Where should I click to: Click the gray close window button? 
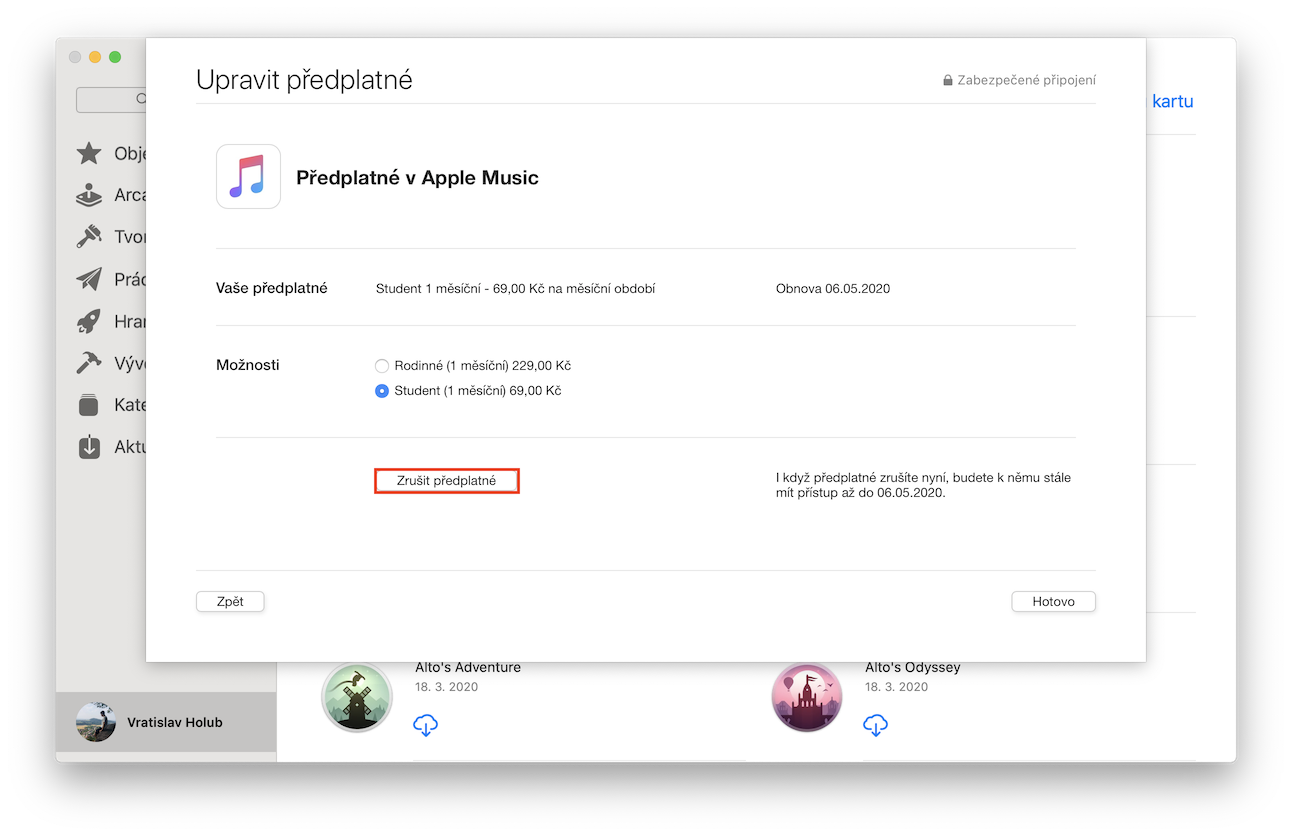[x=75, y=57]
